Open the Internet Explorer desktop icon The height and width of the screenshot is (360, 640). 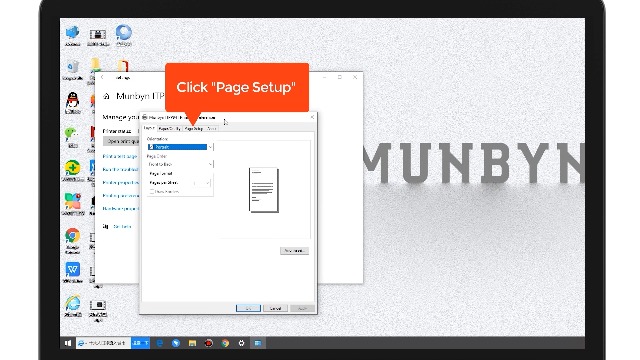[x=73, y=306]
